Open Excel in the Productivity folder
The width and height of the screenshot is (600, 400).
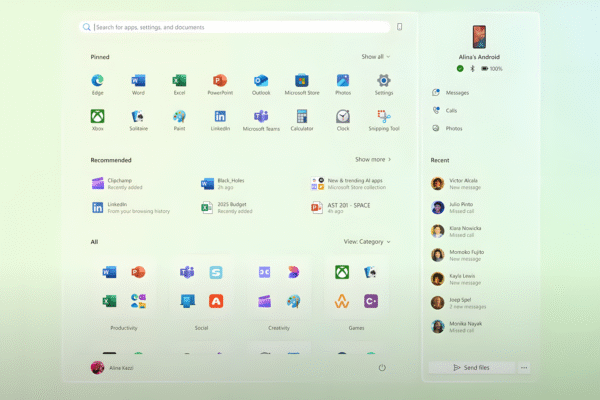109,301
